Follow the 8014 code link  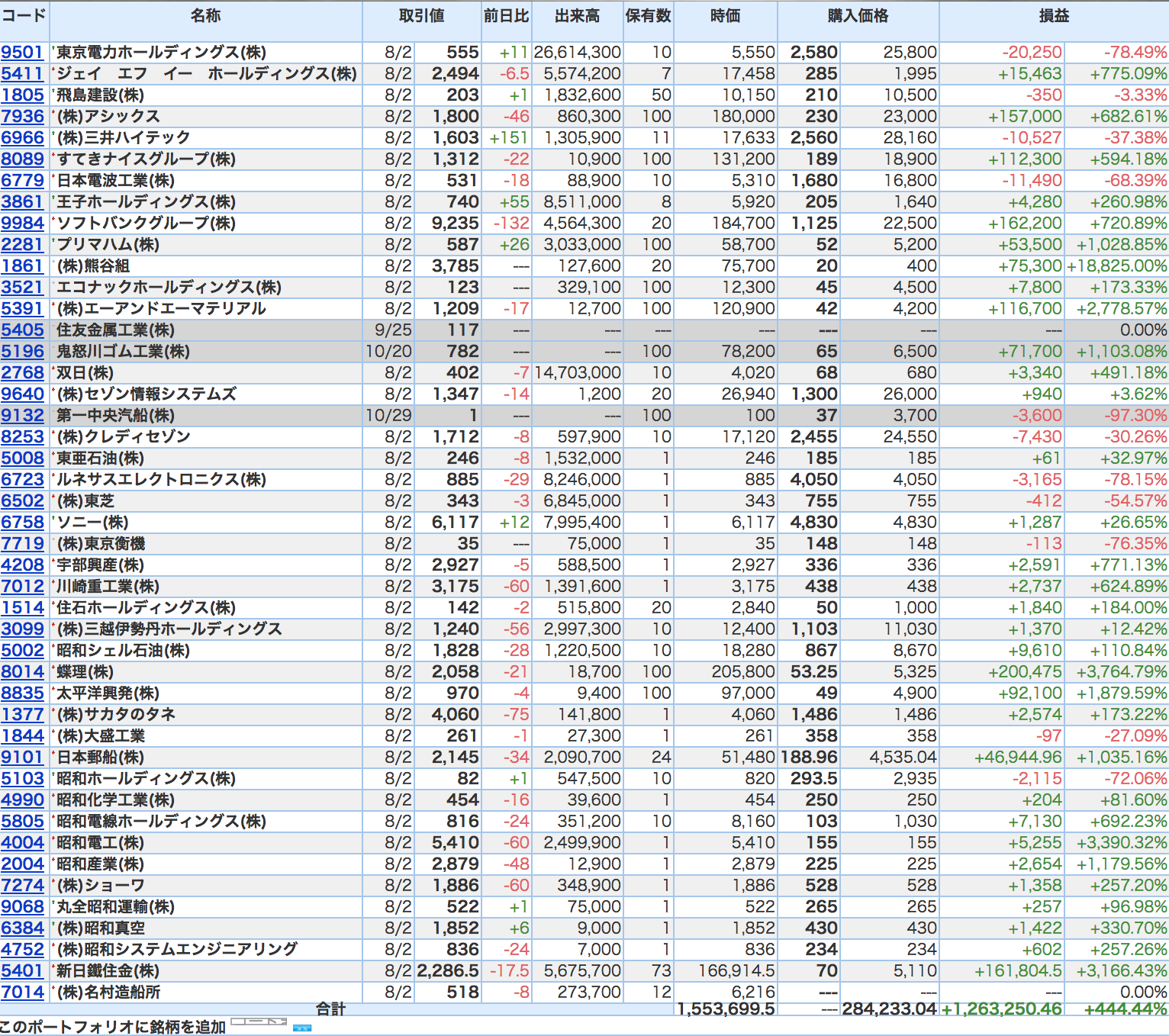(x=22, y=671)
